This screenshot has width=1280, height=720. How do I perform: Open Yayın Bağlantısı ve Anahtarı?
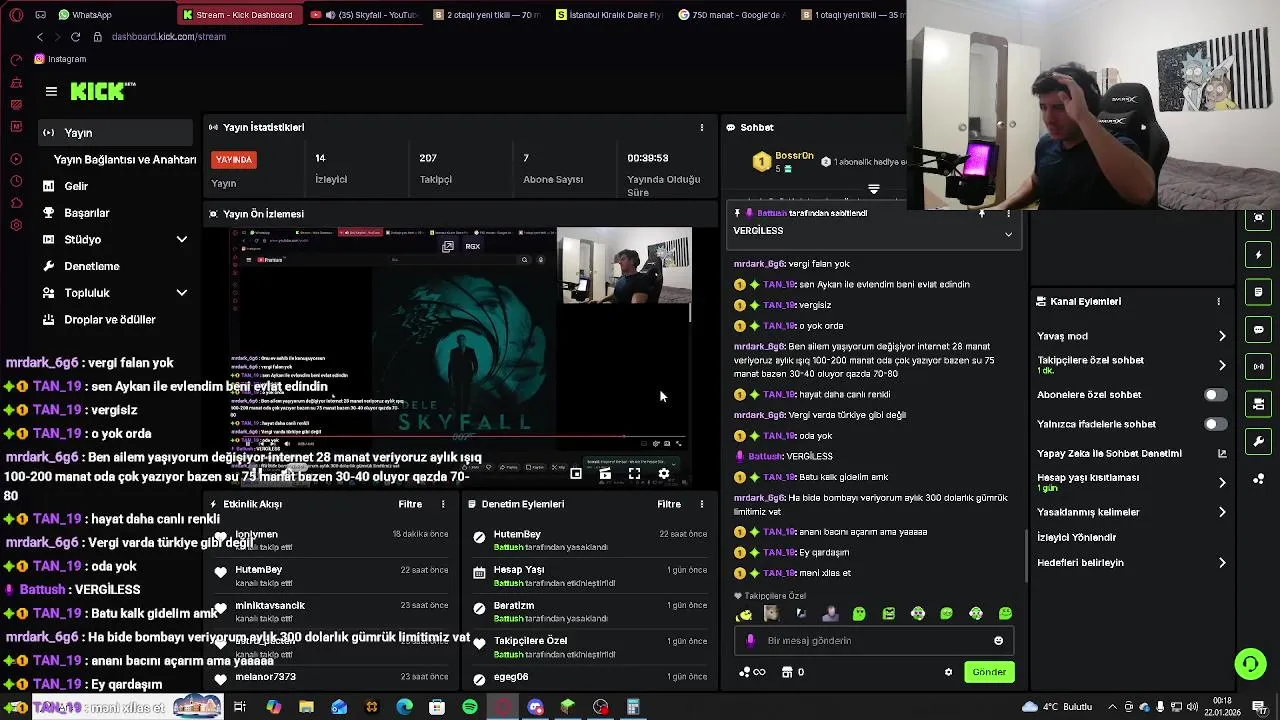(125, 160)
